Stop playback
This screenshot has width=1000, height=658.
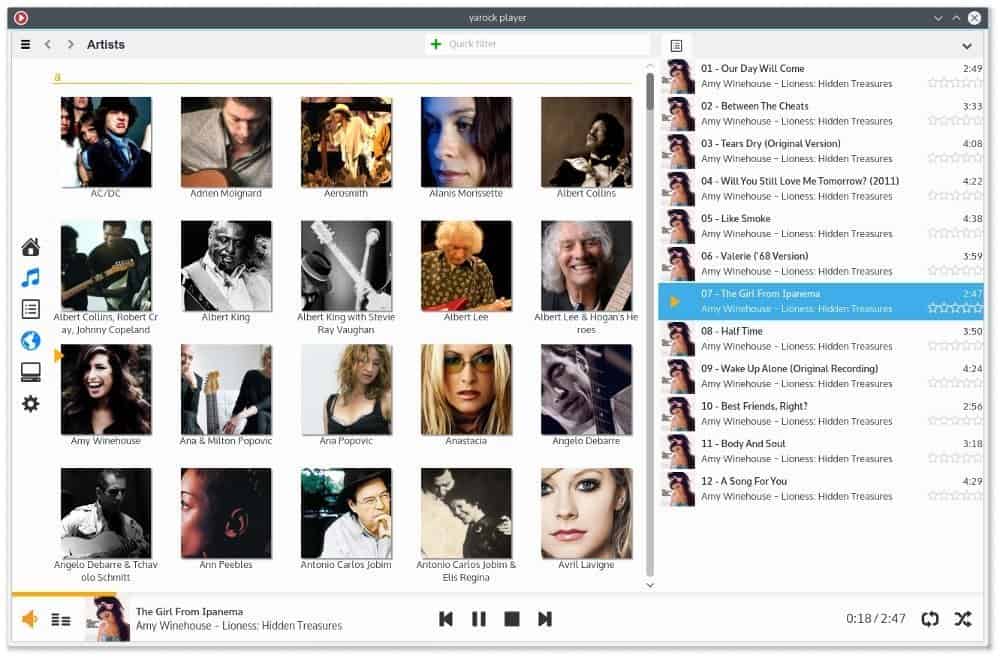tap(511, 618)
